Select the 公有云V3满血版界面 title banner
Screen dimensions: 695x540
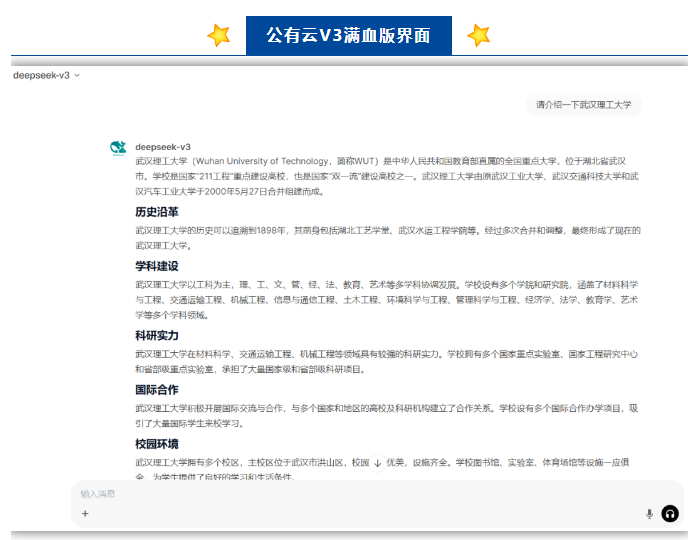tap(349, 35)
